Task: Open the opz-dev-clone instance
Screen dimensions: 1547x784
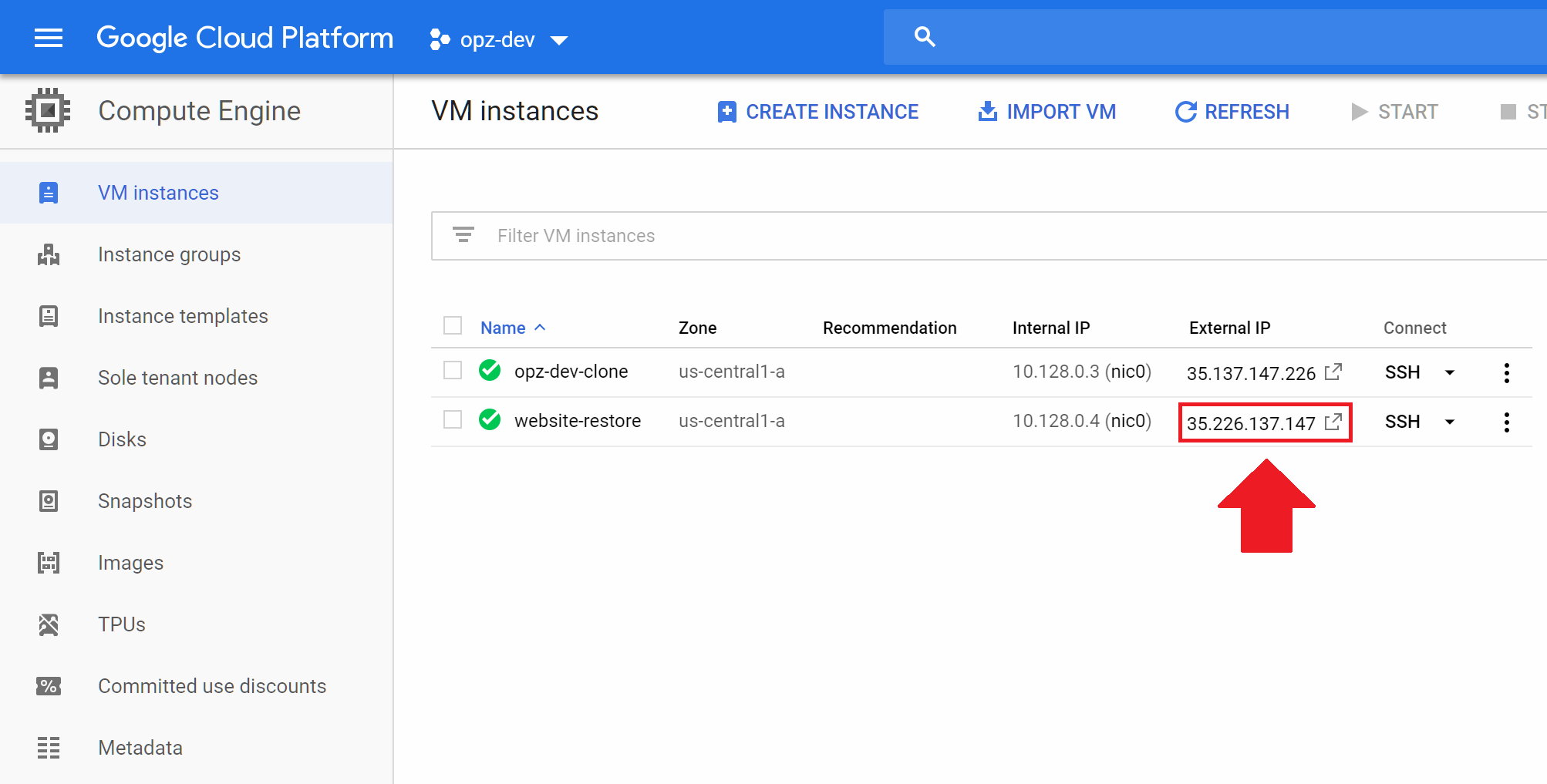Action: tap(571, 372)
